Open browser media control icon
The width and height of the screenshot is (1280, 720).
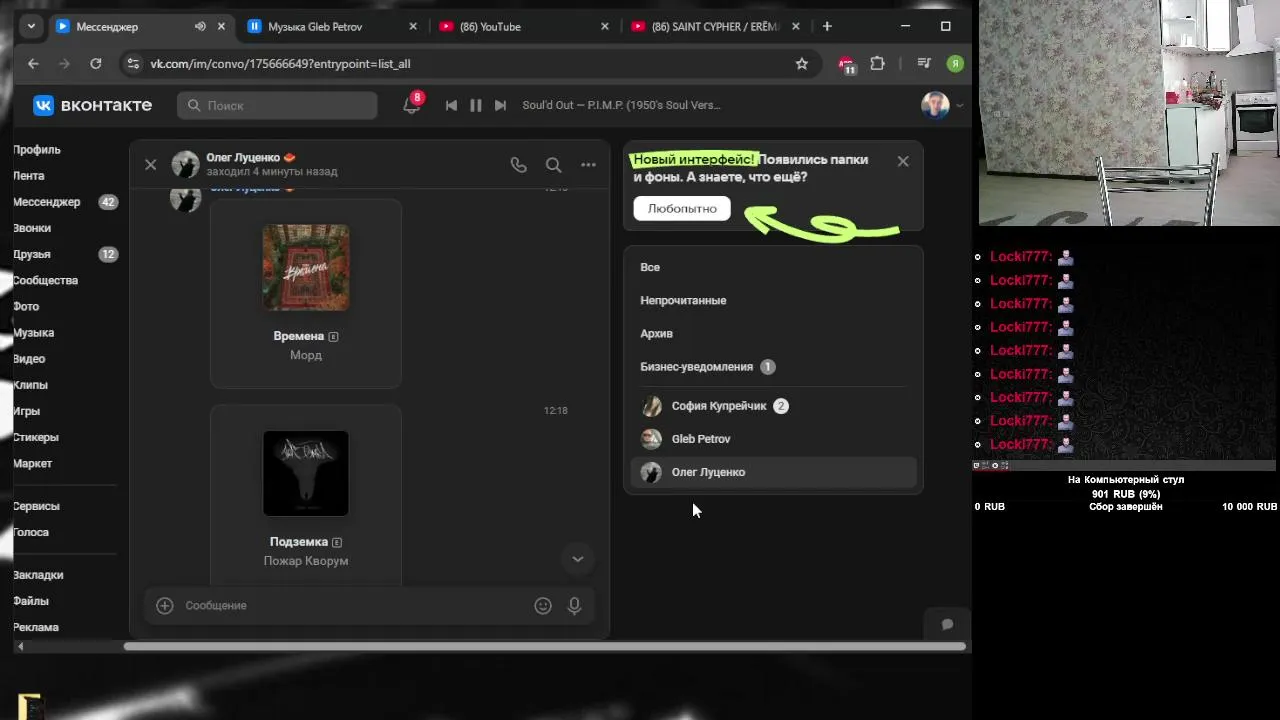(925, 63)
